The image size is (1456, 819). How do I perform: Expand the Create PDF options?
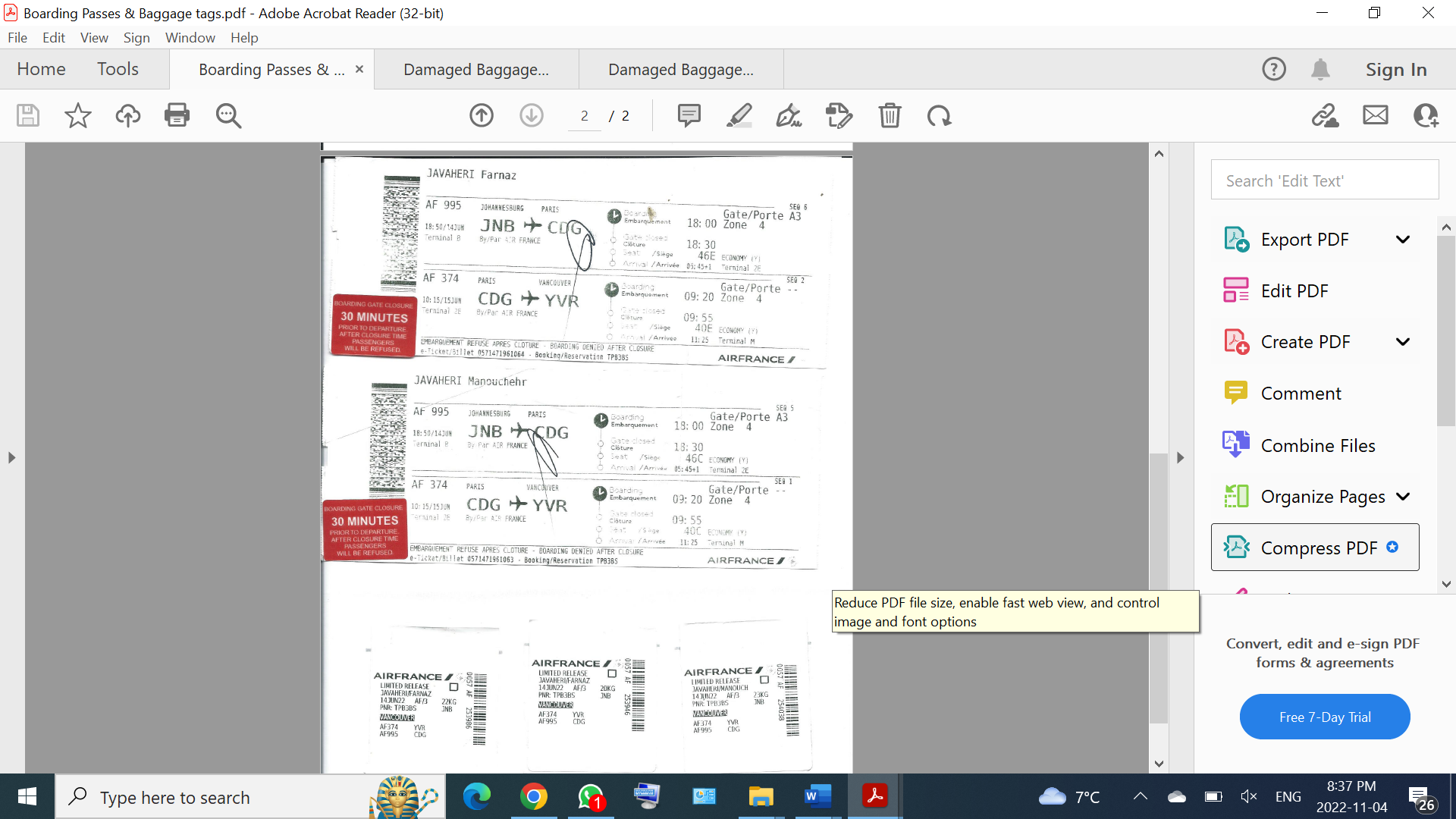tap(1403, 341)
